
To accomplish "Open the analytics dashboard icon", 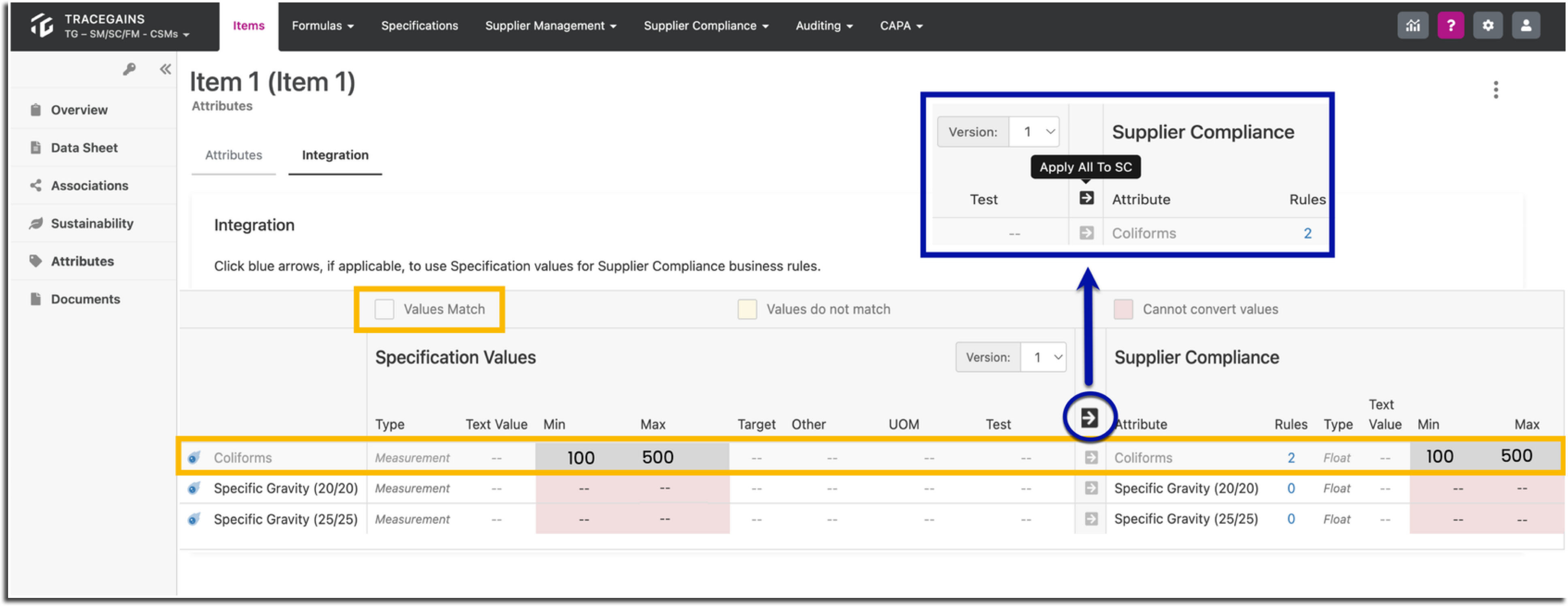I will tap(1413, 25).
